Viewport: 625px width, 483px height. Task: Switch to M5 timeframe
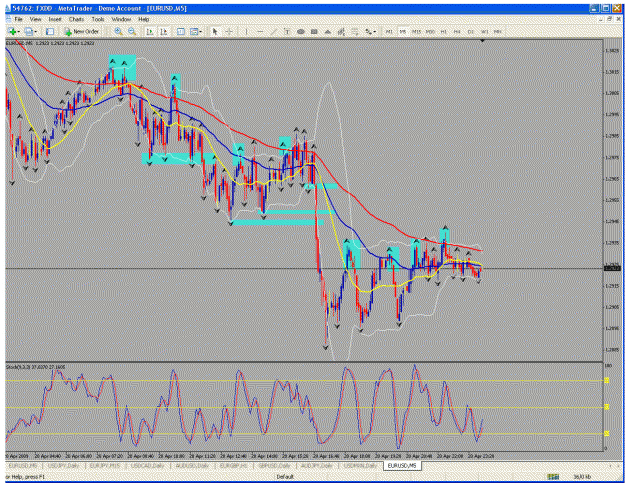[x=403, y=31]
